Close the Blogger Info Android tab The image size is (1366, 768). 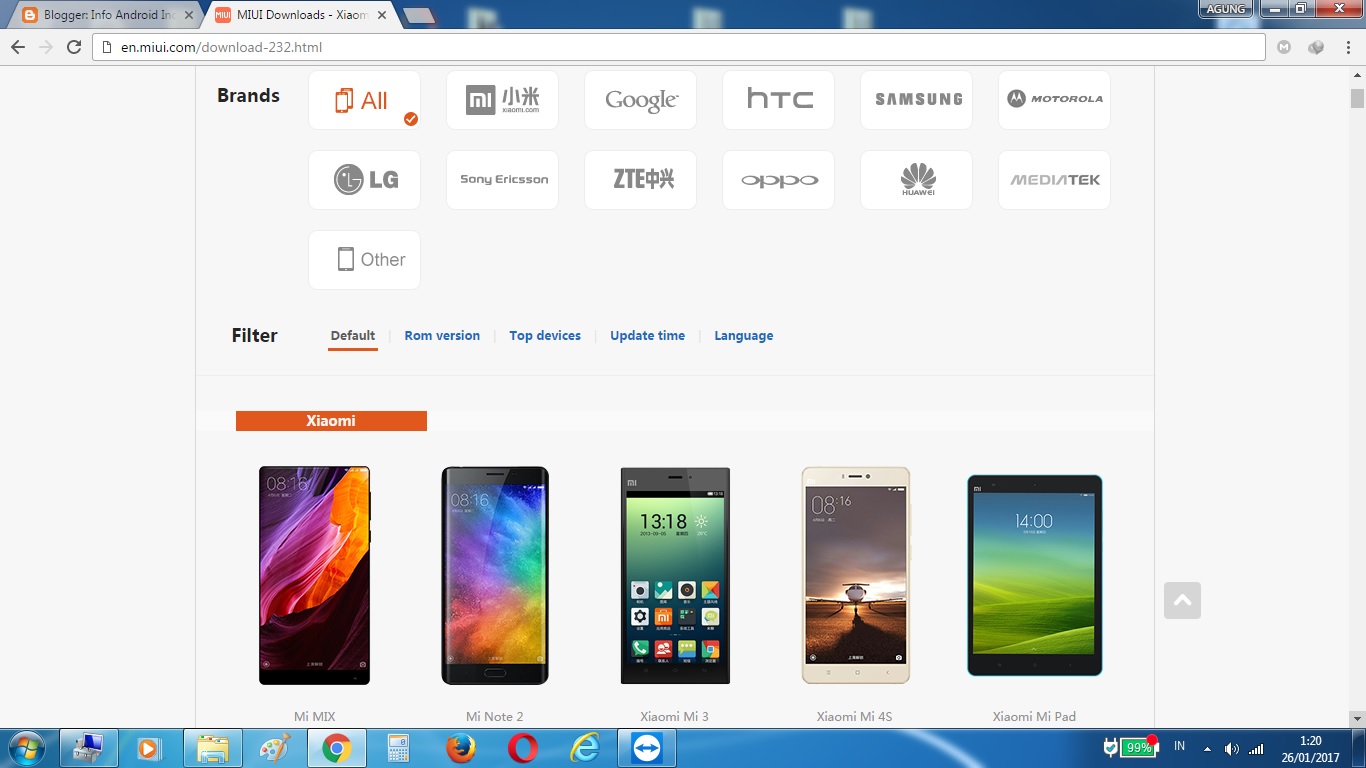click(189, 15)
